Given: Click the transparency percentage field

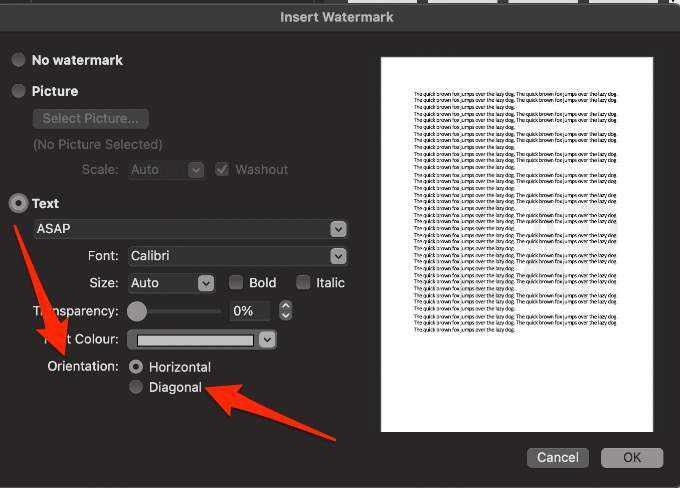Looking at the screenshot, I should (x=249, y=311).
